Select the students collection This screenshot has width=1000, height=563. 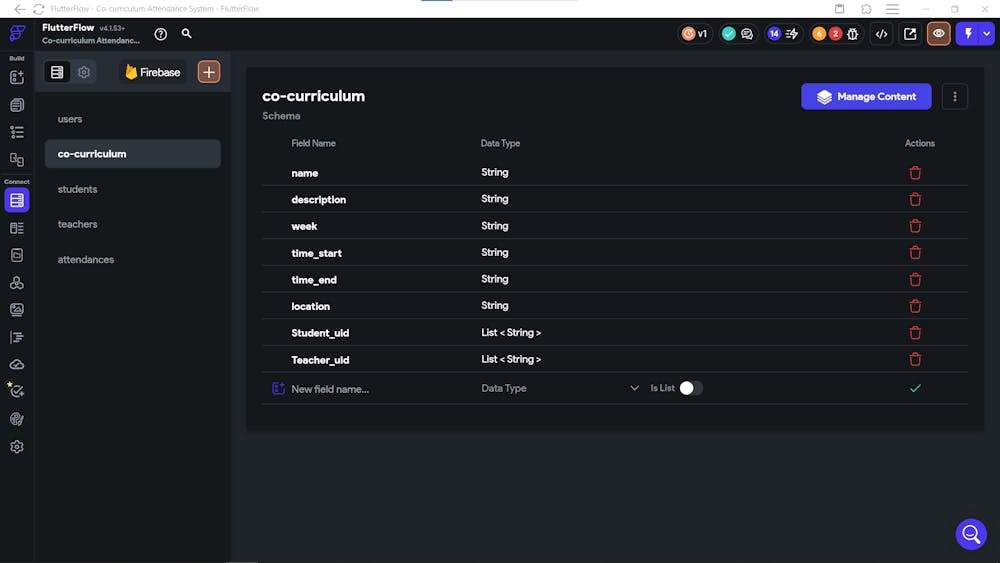pyautogui.click(x=133, y=189)
